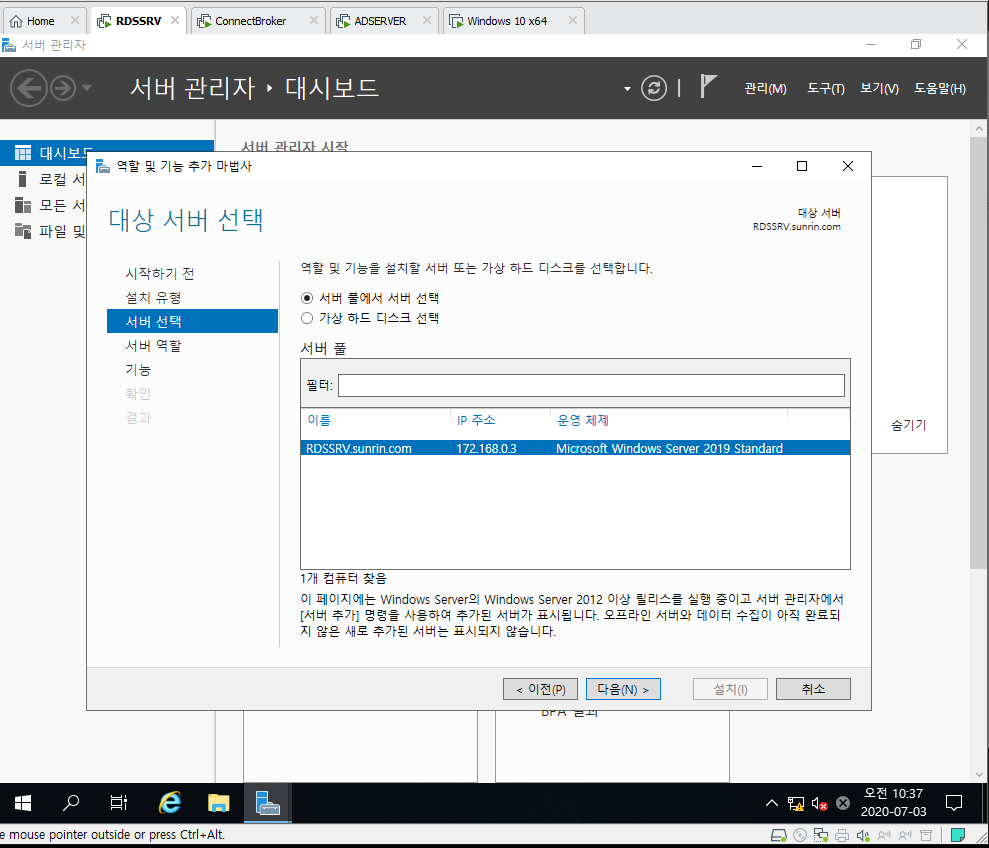Open dropdown arrow left of refresh icon
This screenshot has height=848, width=989.
[627, 88]
